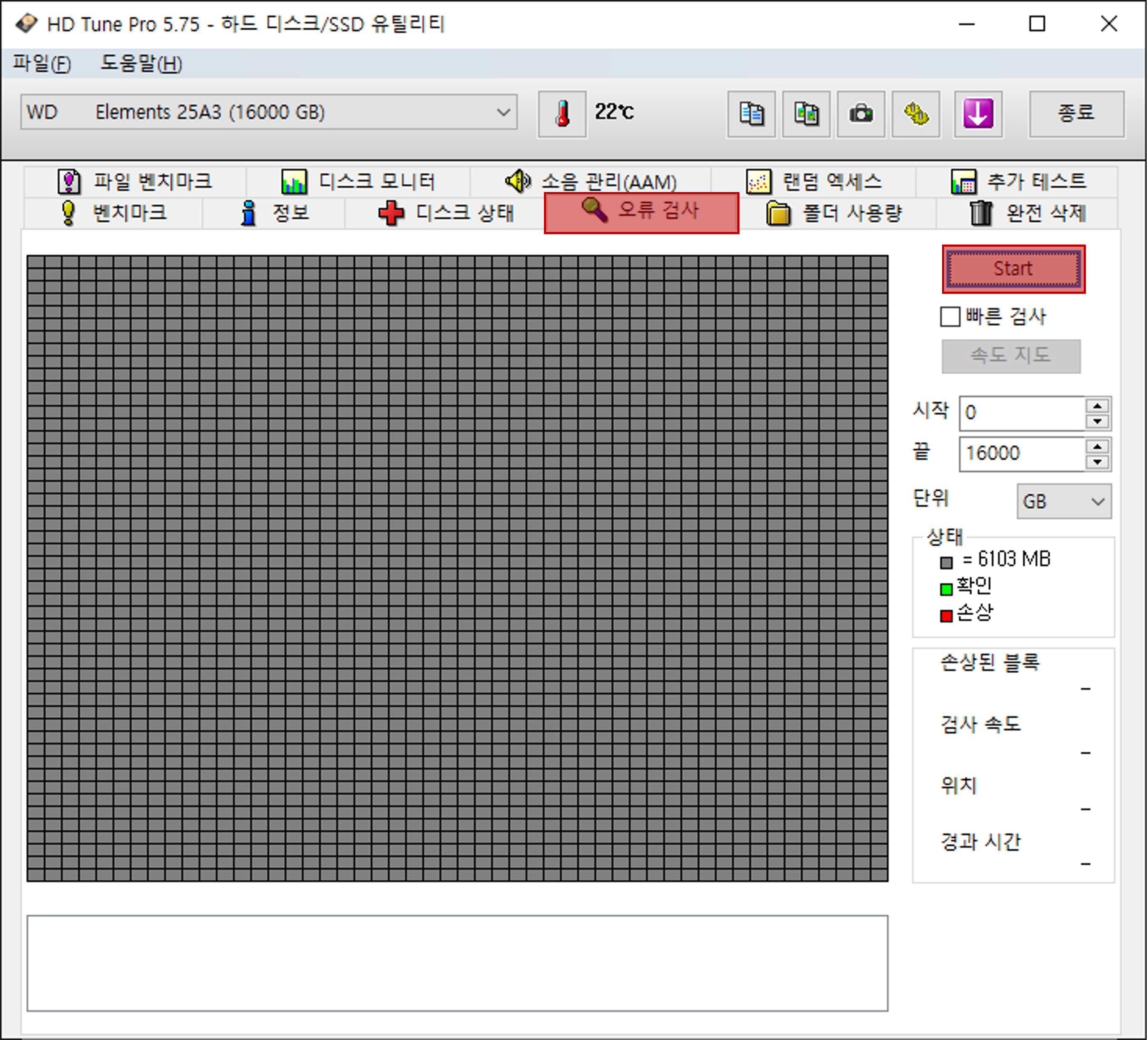Click the copy screenshot to clipboard icon

coord(806,114)
